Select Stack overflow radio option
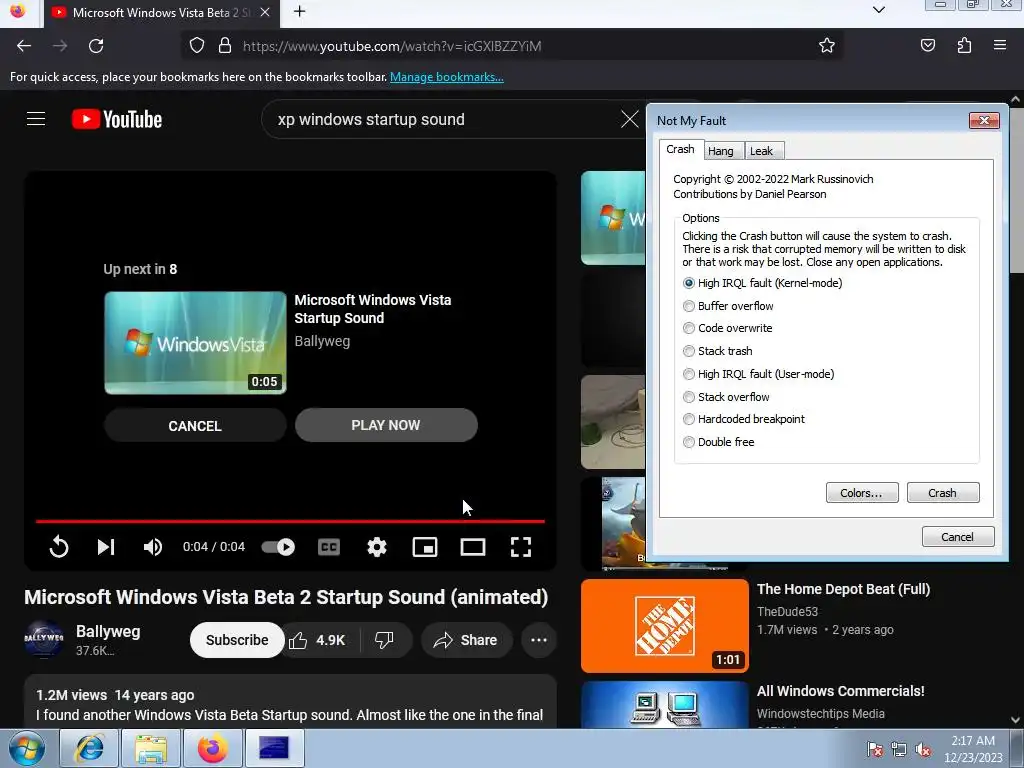The height and width of the screenshot is (768, 1024). [x=688, y=396]
